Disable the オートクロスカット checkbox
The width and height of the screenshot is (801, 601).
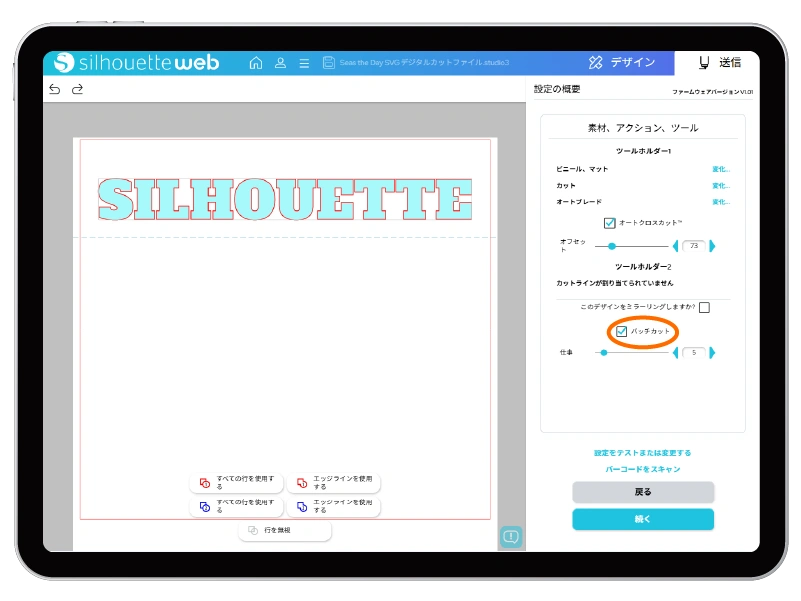pyautogui.click(x=609, y=222)
